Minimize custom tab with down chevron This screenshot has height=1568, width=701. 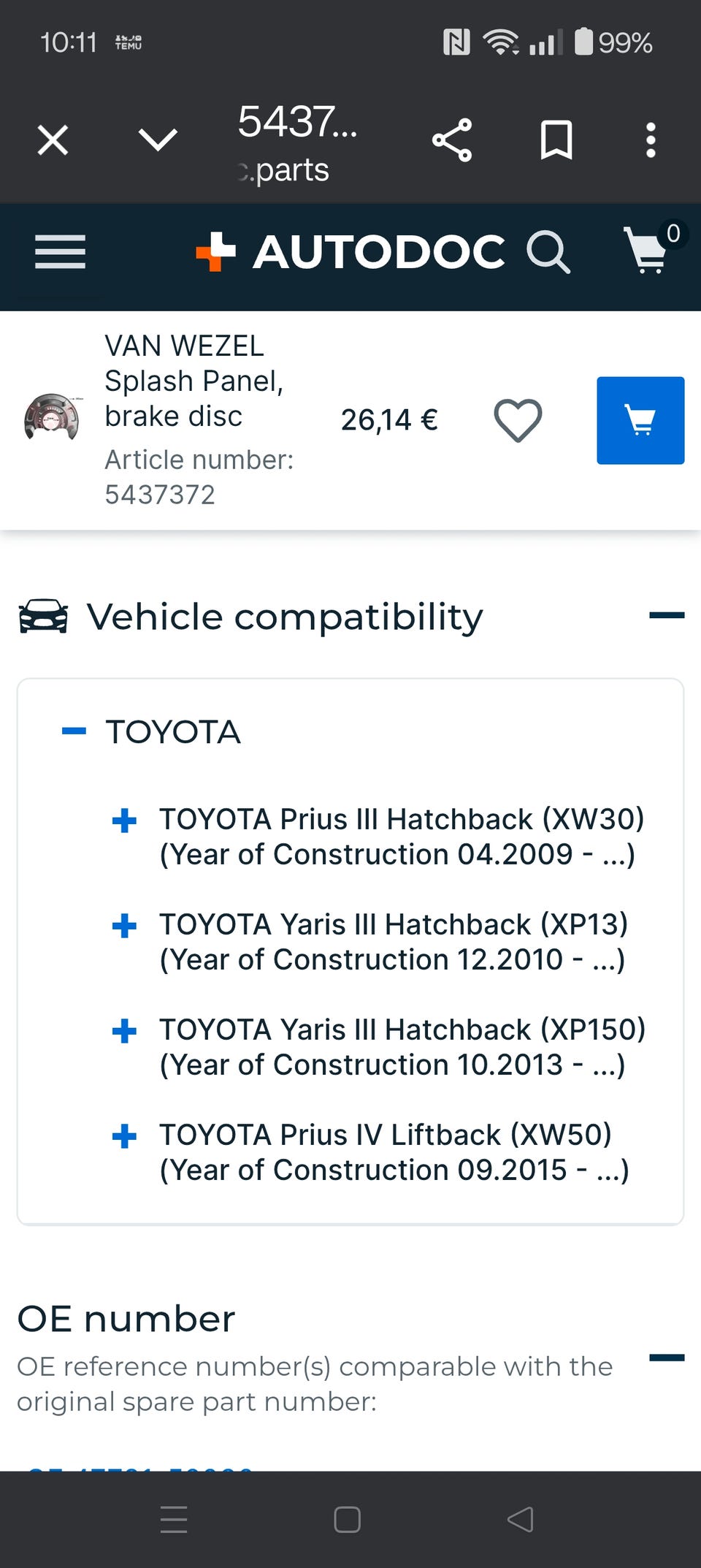point(158,140)
